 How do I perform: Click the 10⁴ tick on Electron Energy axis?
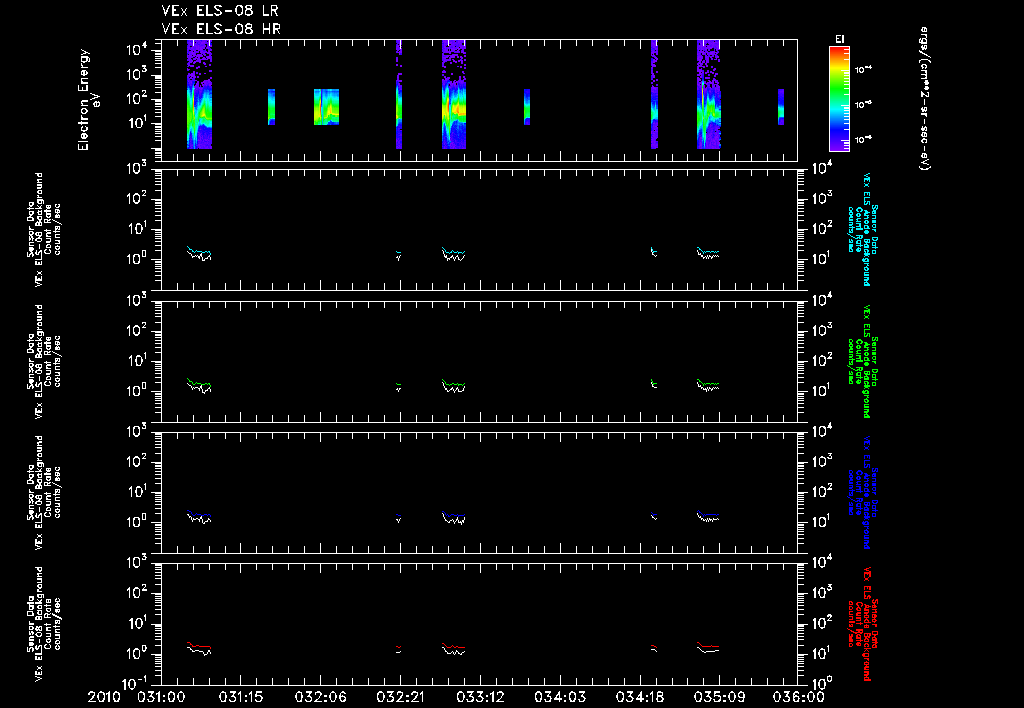tap(136, 50)
